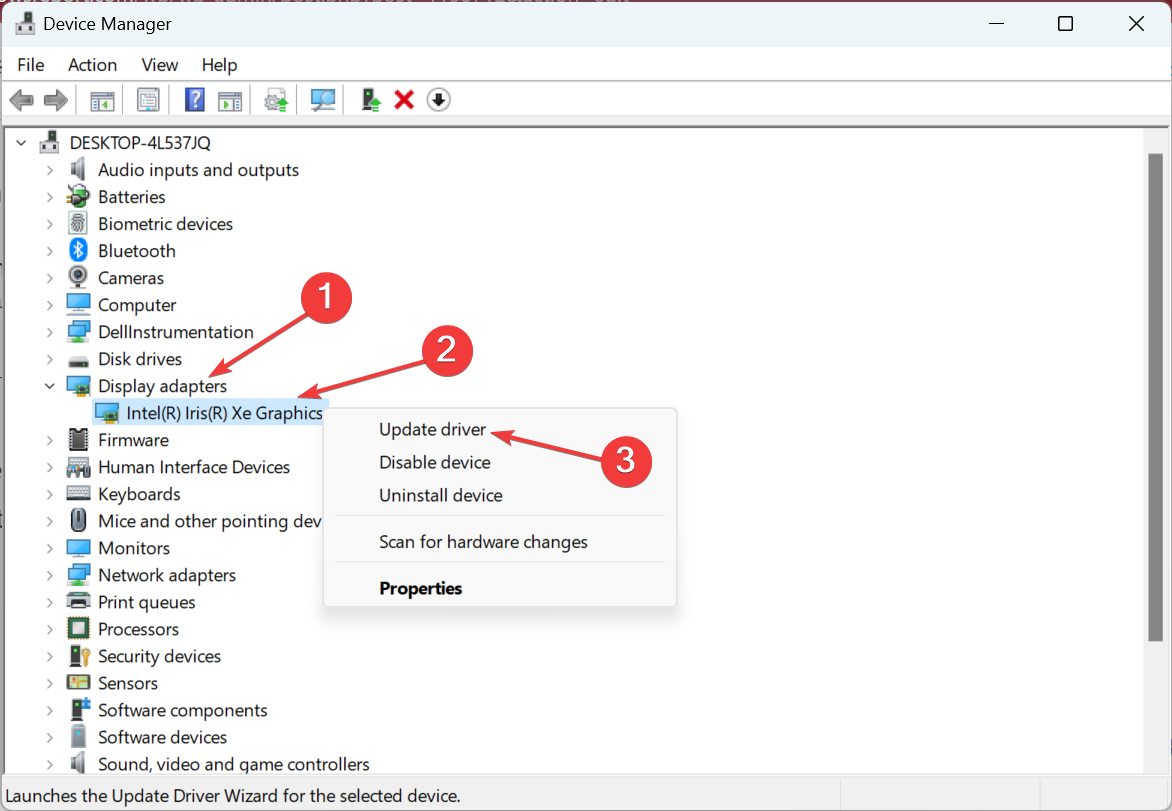Click the Update device driver toolbar icon

point(276,99)
